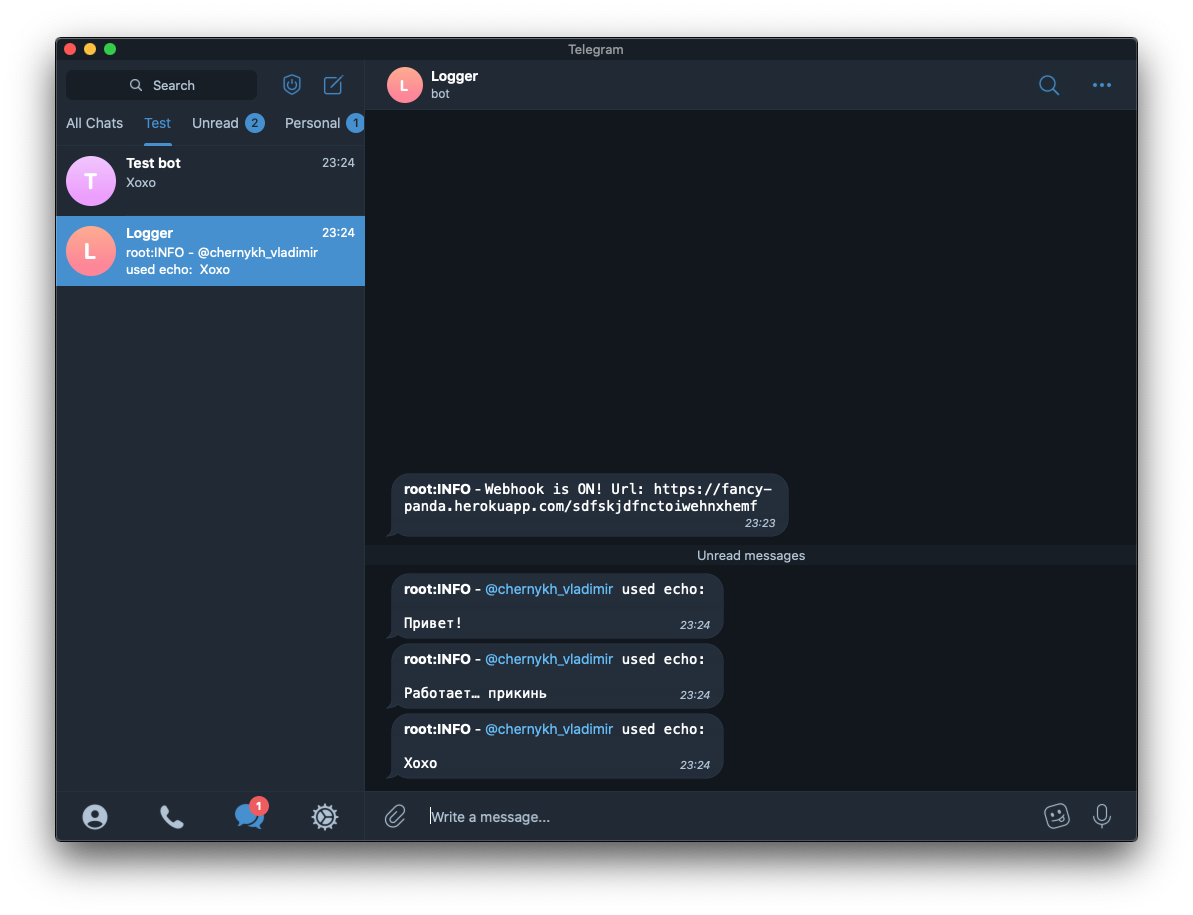Click the Logger avatar in chat list
Screen dimensions: 1193x915
(x=91, y=251)
